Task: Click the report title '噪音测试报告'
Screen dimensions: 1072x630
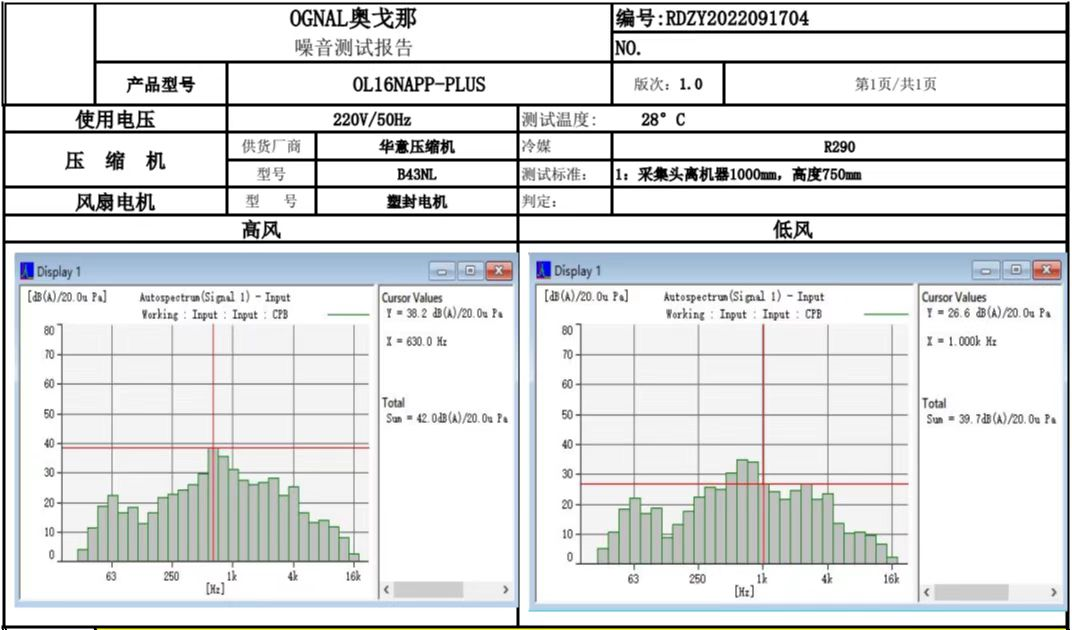Action: click(354, 47)
